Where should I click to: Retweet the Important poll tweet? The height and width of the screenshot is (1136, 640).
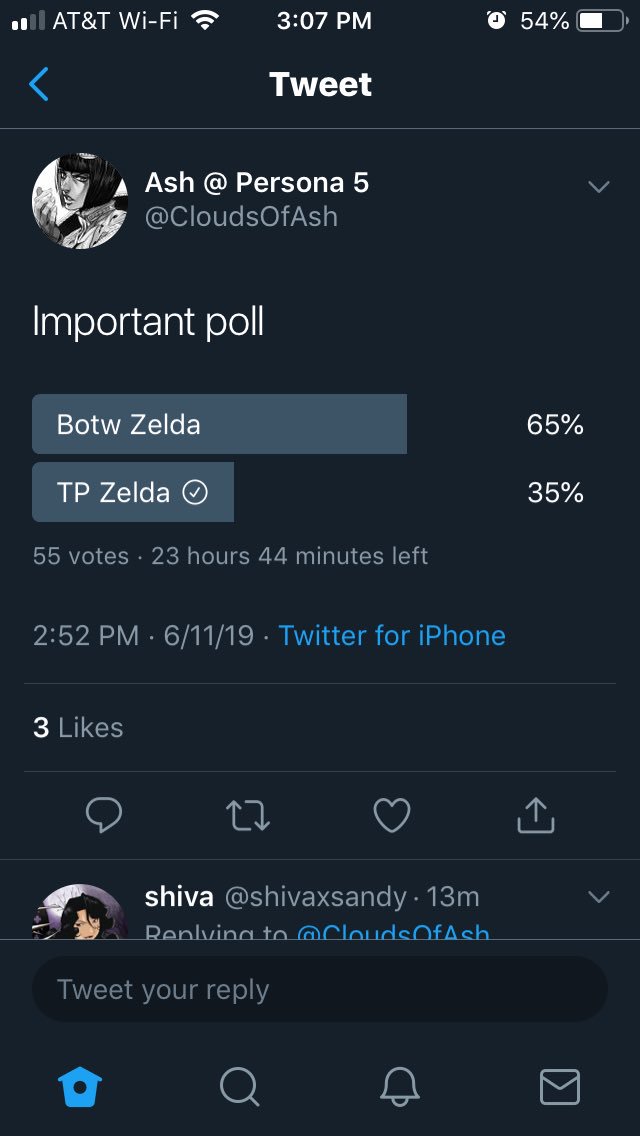point(248,815)
